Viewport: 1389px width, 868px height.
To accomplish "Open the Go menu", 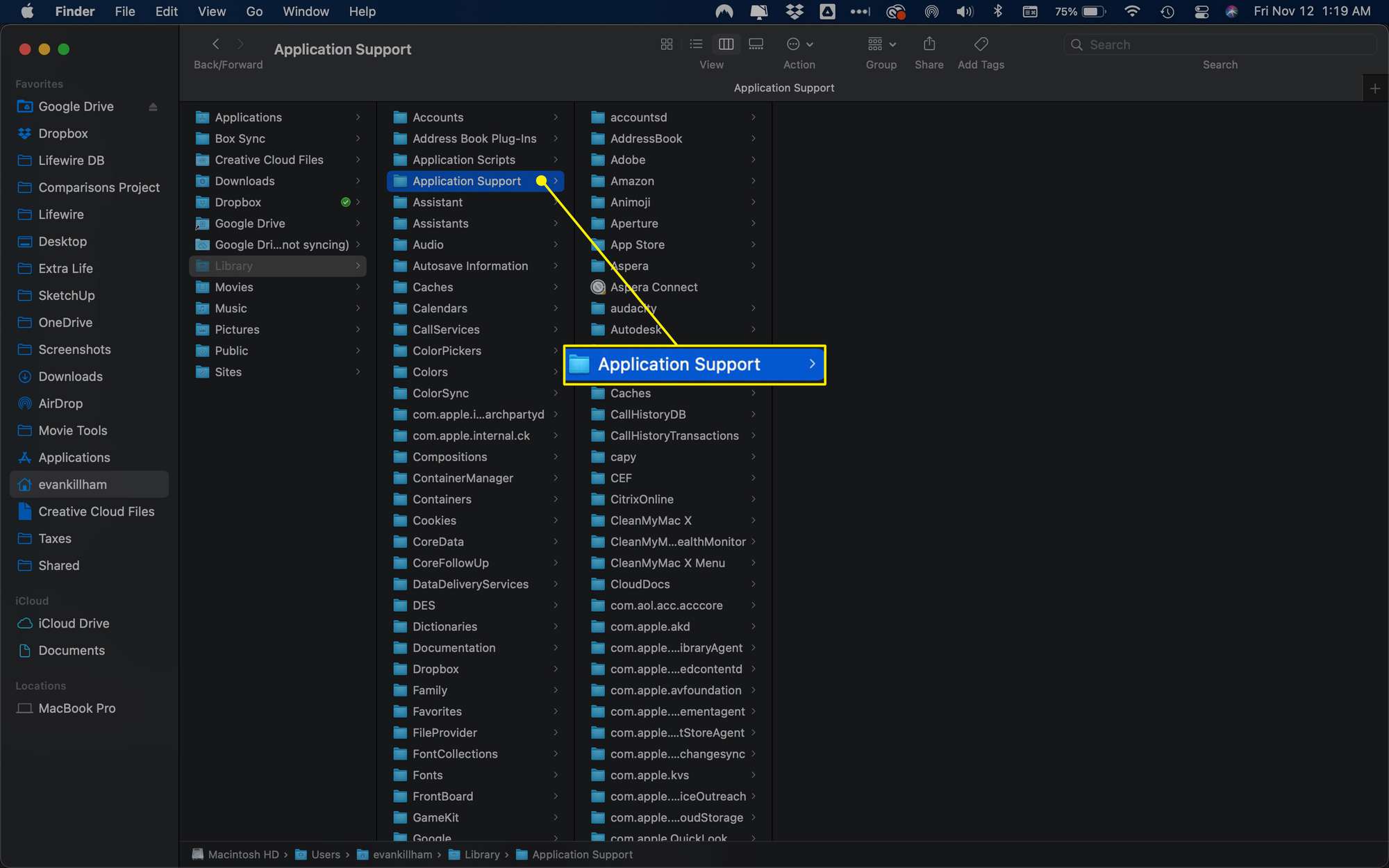I will coord(254,11).
